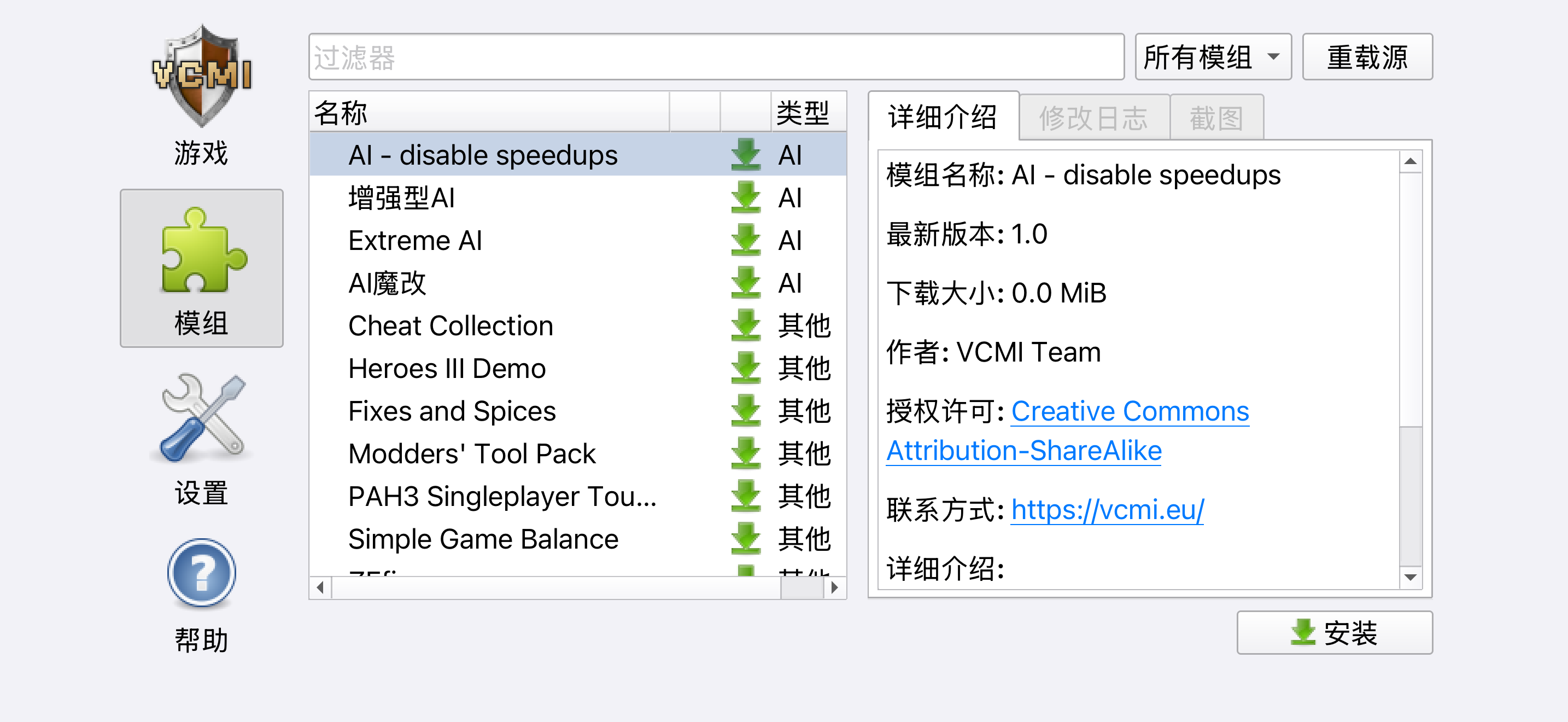Click description panel scroll down arrow

[x=1411, y=577]
